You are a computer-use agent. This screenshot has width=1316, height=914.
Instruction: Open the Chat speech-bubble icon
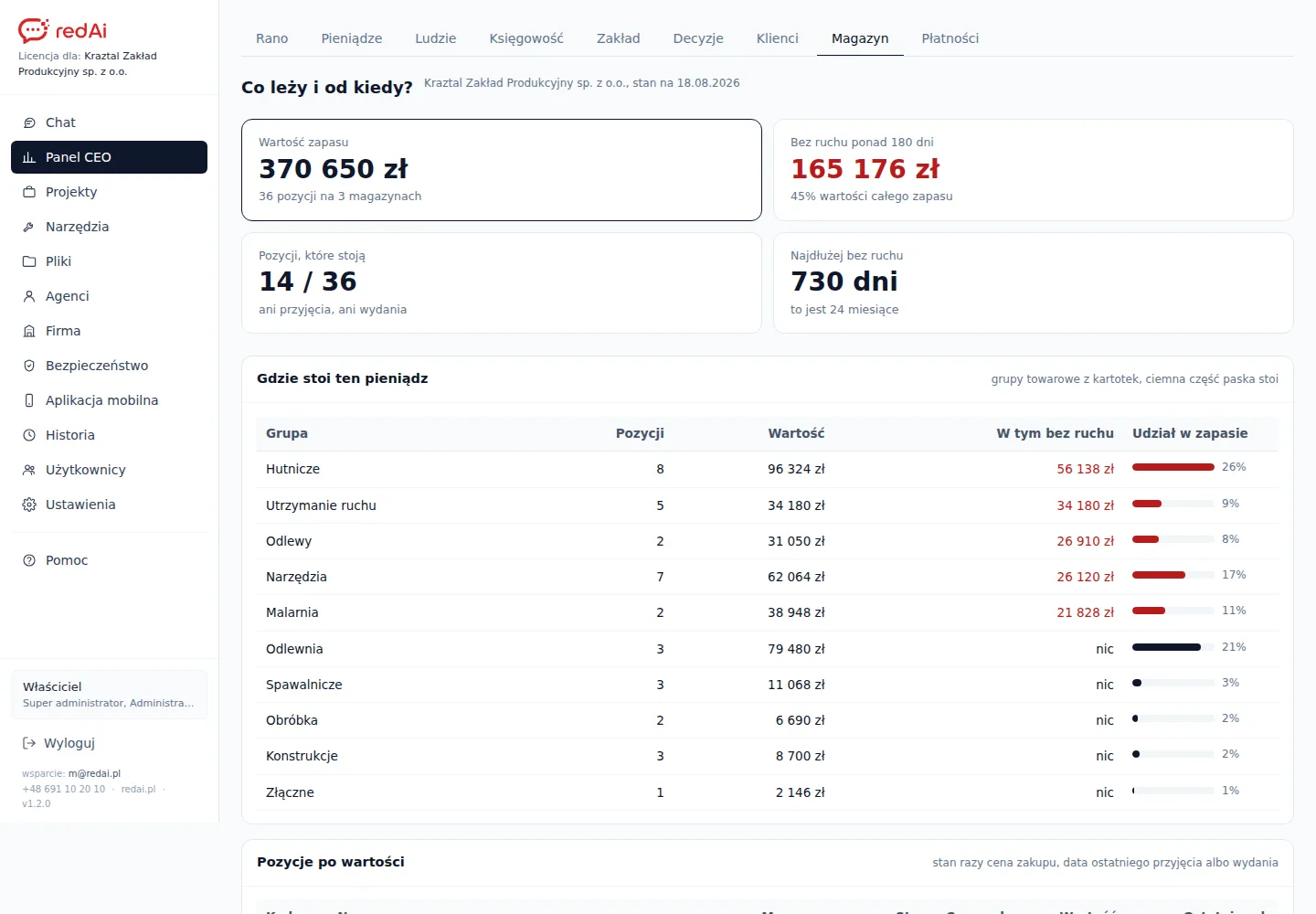click(x=29, y=122)
